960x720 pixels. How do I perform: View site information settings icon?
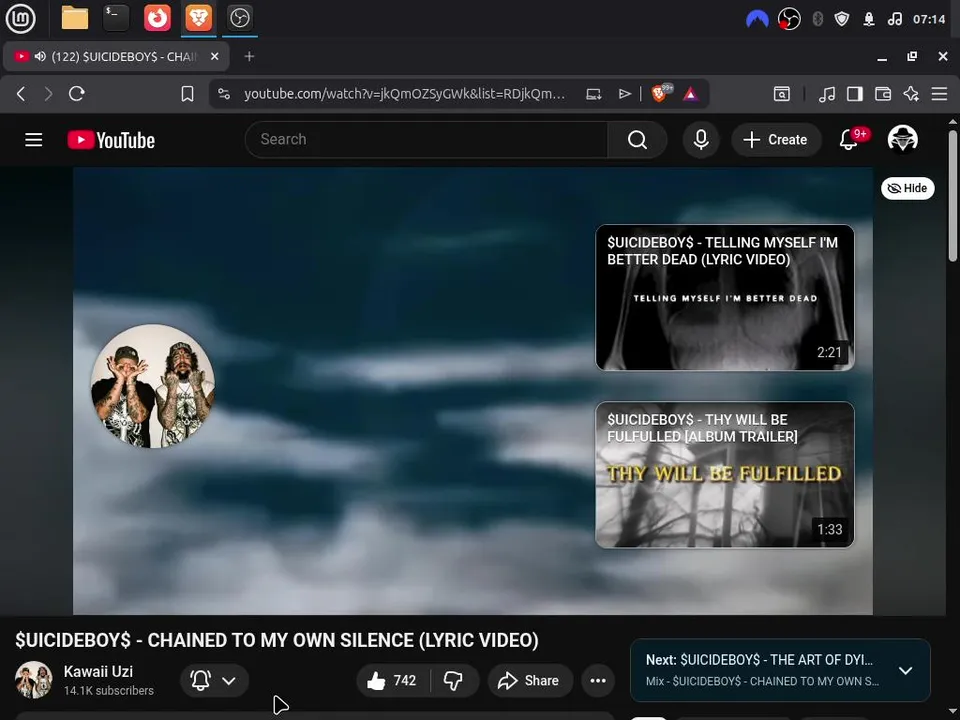pos(224,94)
